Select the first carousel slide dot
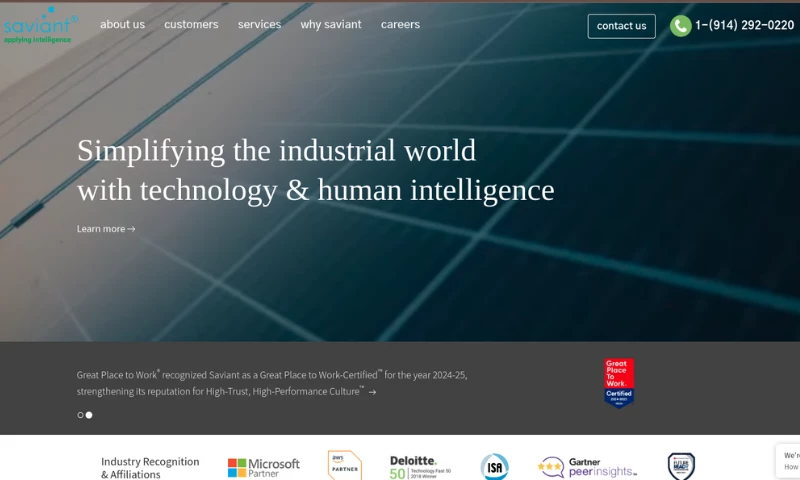The image size is (800, 480). click(80, 415)
